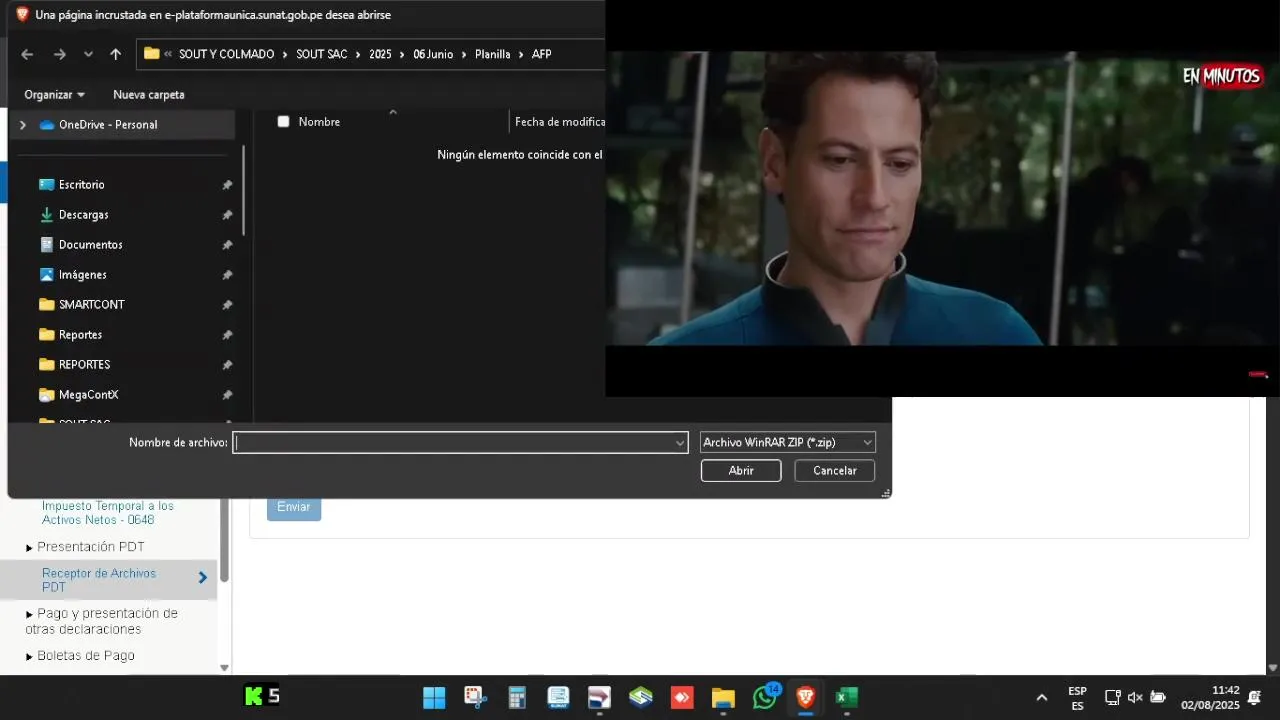Open notifications bell in system tray
The height and width of the screenshot is (720, 1280).
(1254, 697)
